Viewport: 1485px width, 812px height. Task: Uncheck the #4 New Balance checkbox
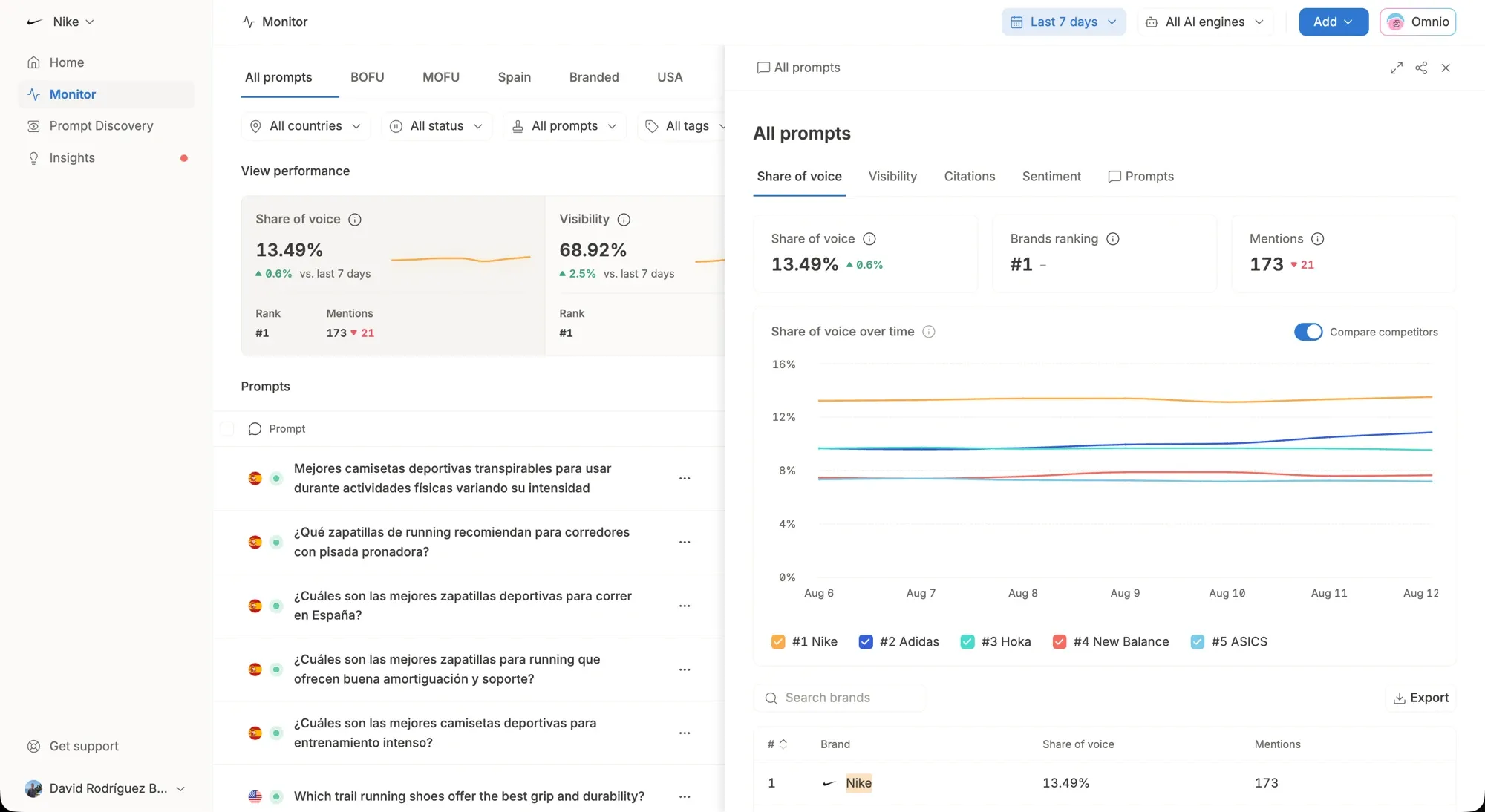[x=1060, y=642]
